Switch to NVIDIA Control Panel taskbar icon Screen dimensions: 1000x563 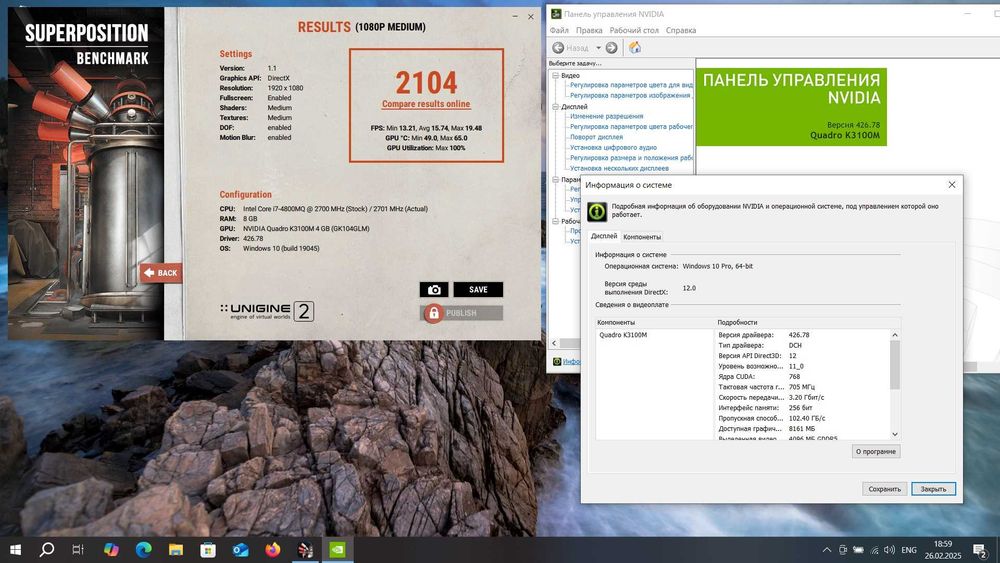pos(337,550)
